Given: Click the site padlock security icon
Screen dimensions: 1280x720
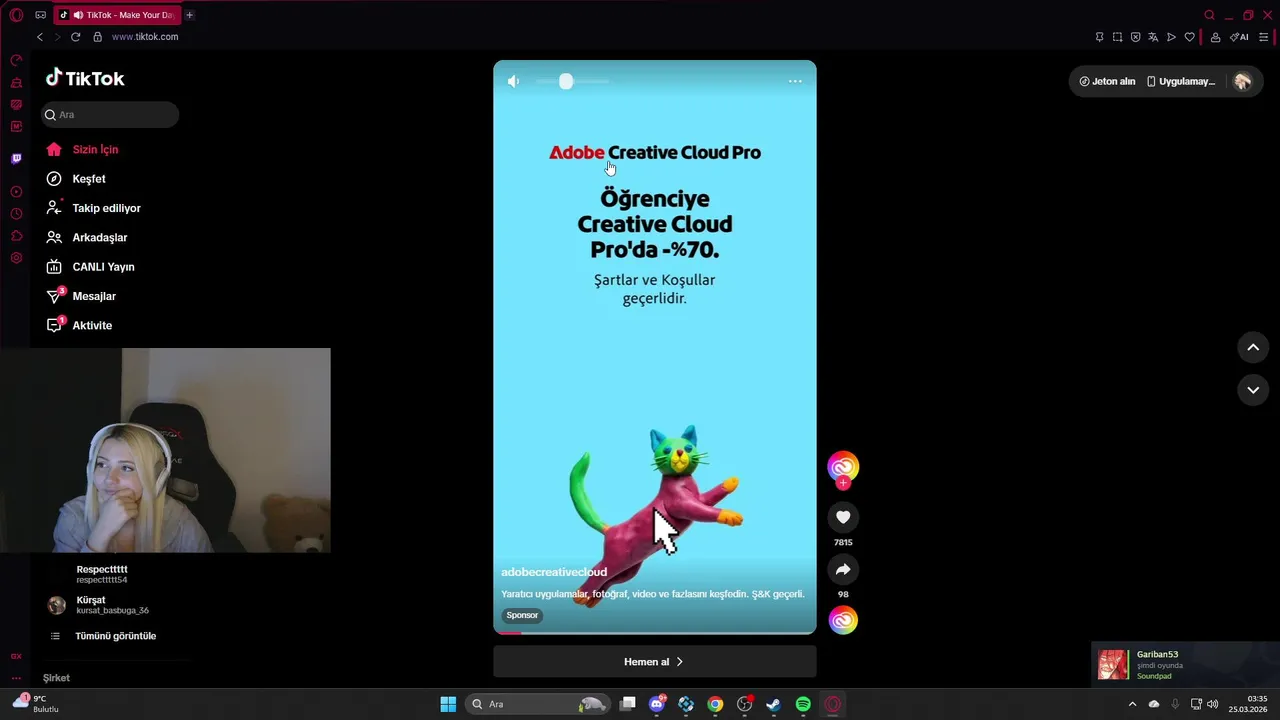Looking at the screenshot, I should tap(97, 37).
